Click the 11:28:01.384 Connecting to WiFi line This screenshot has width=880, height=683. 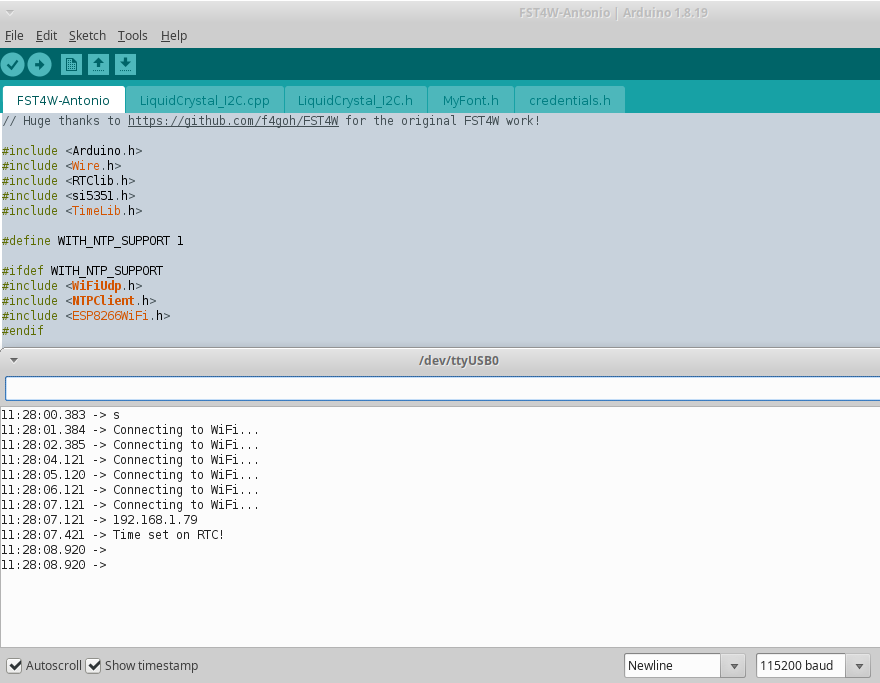click(x=130, y=430)
